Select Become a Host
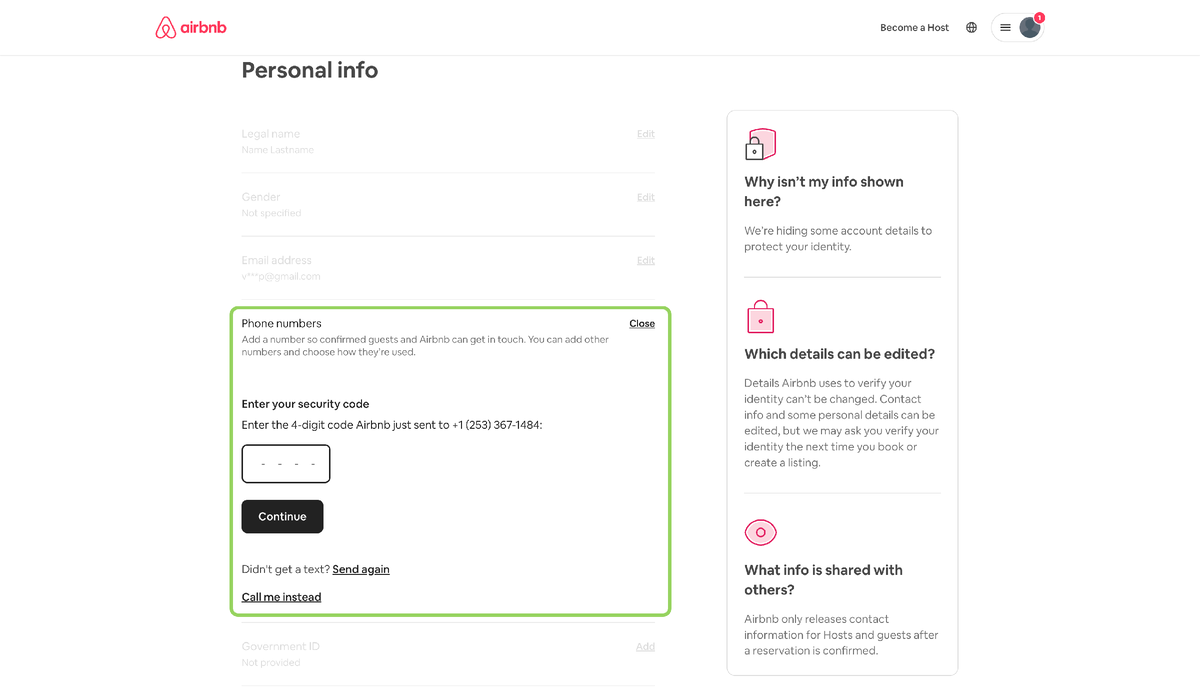Image resolution: width=1200 pixels, height=695 pixels. pos(914,27)
